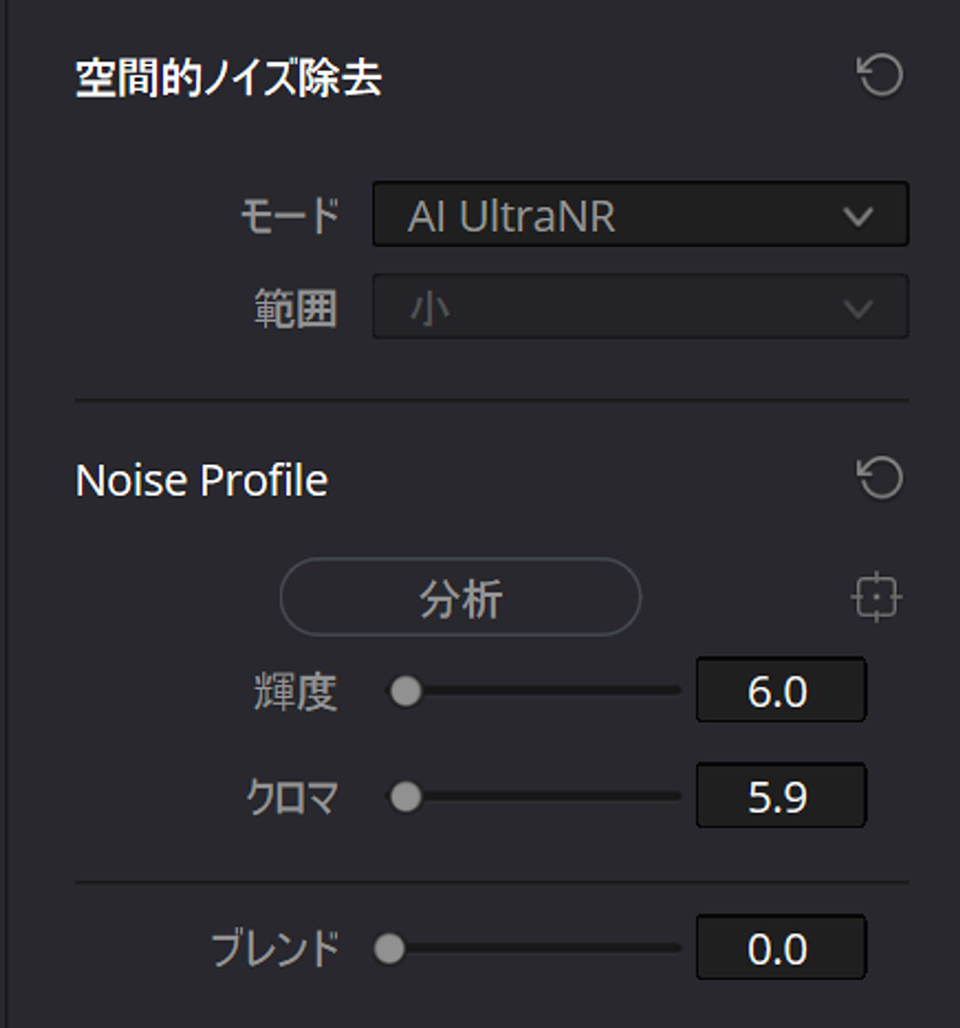Screen dimensions: 960x1028
Task: Reset the Noise Profile settings
Action: [x=880, y=479]
